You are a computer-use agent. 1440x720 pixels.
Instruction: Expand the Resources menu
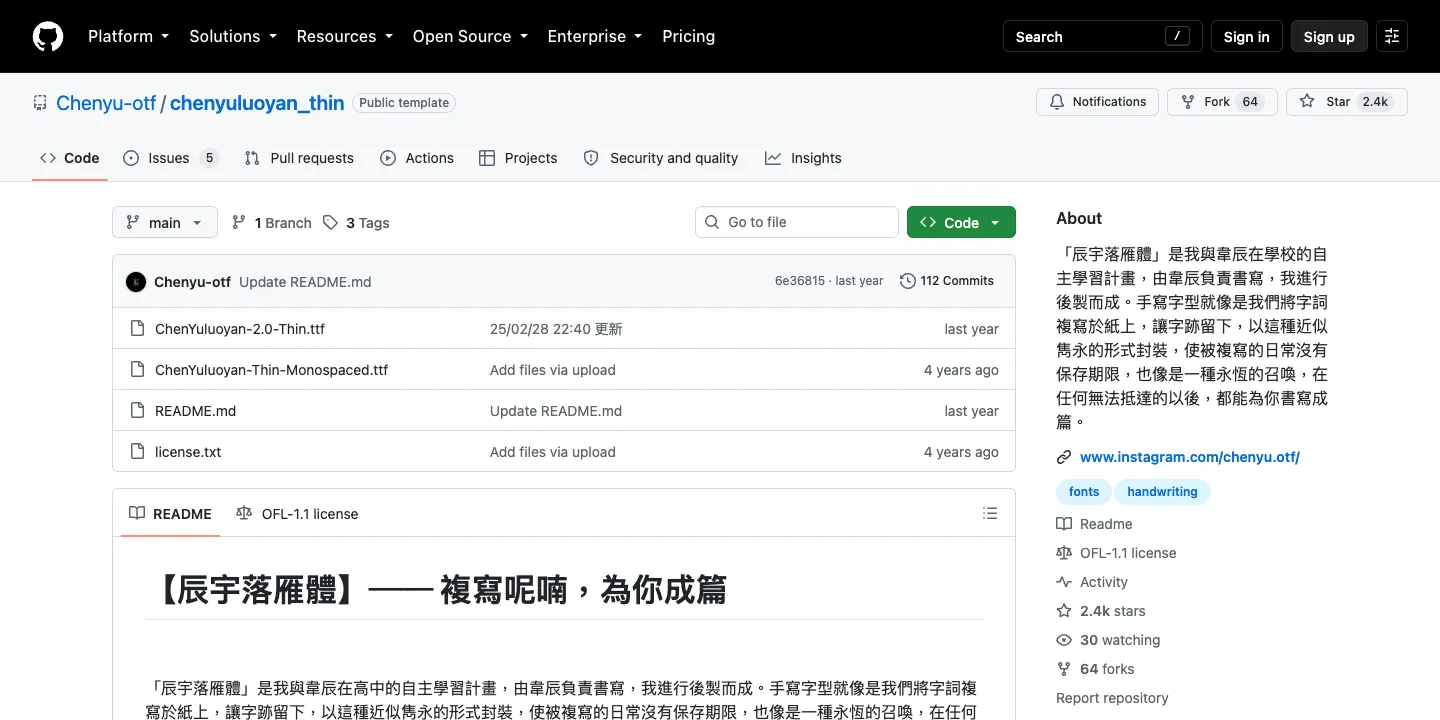click(346, 36)
